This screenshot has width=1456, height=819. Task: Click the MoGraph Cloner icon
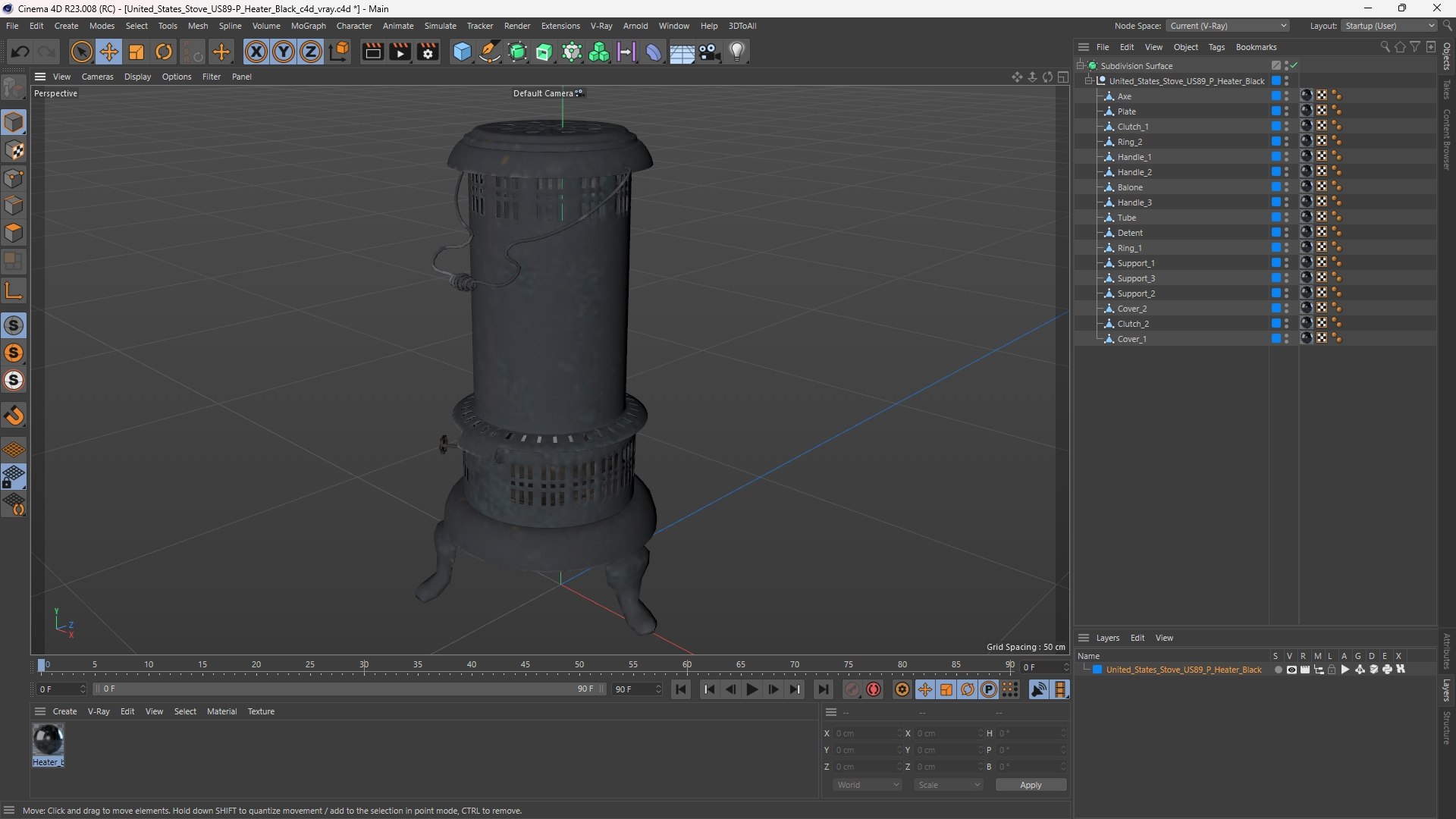599,52
